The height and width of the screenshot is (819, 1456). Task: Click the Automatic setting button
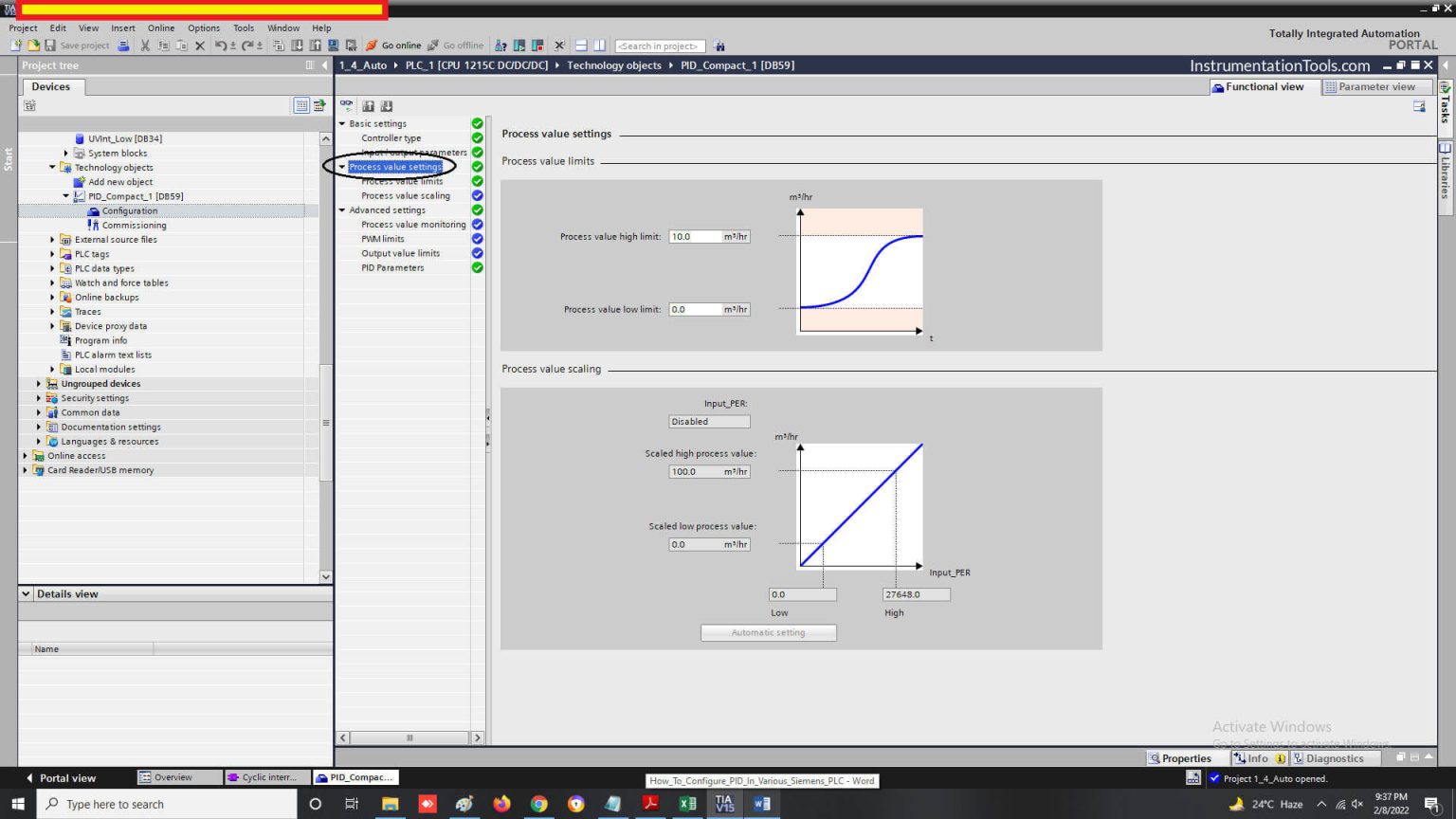click(x=768, y=633)
